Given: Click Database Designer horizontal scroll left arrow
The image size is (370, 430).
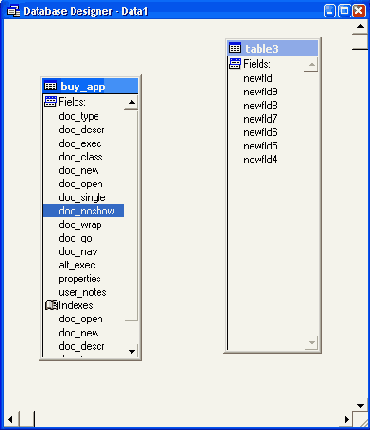Looking at the screenshot, I should point(11,420).
